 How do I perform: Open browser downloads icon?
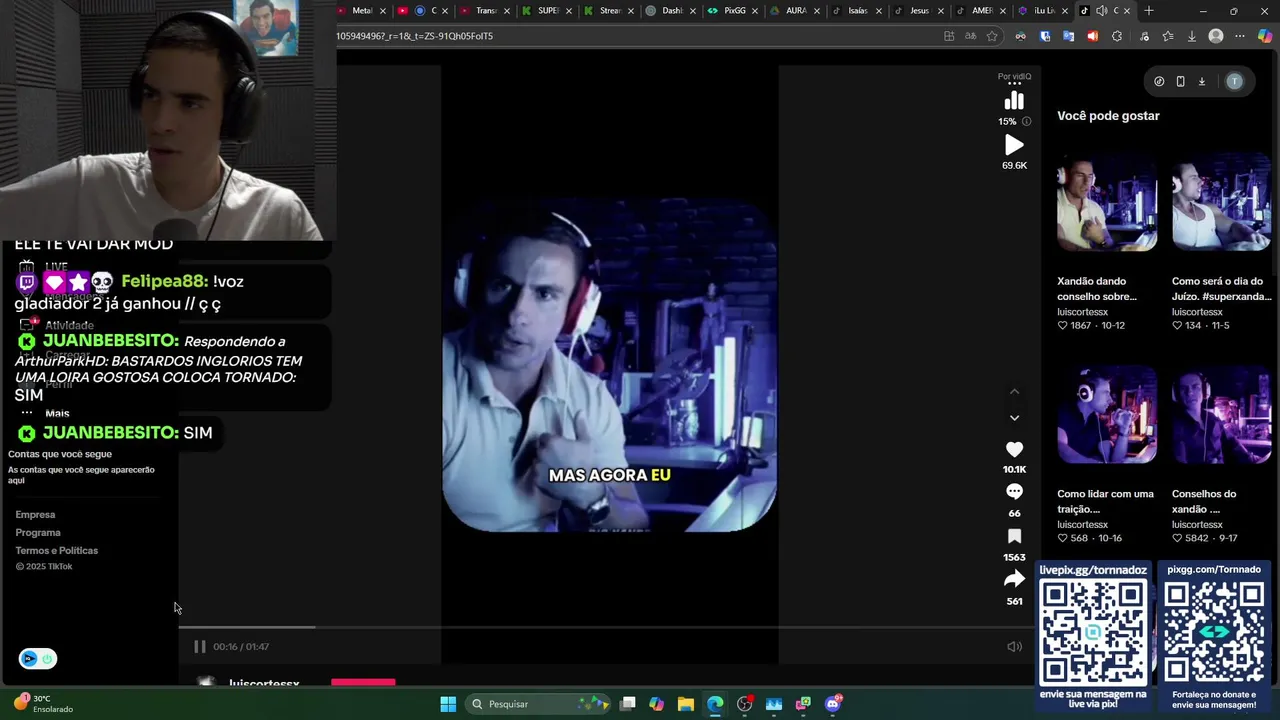1192,36
